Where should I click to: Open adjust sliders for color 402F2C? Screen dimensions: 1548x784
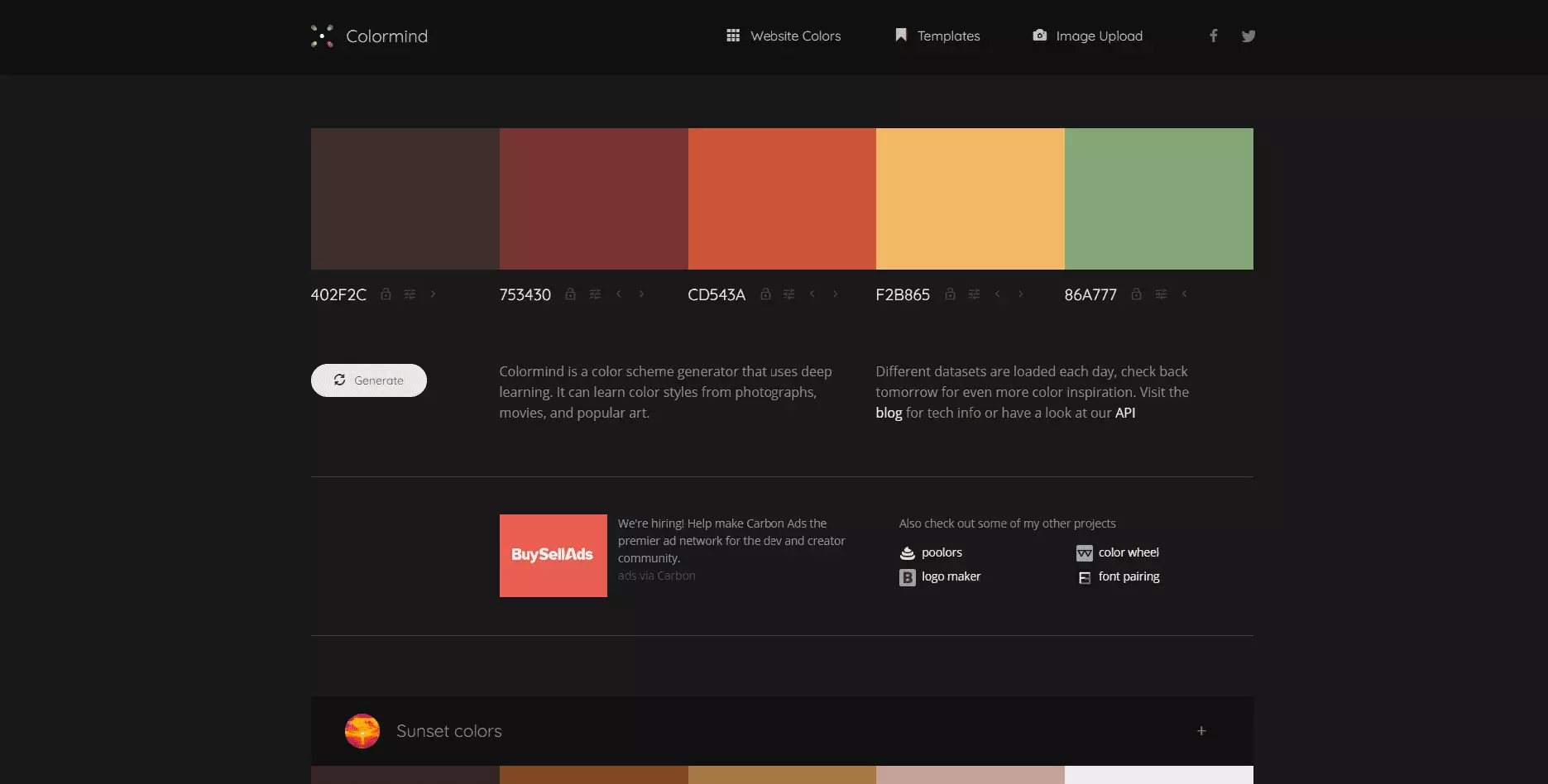[410, 294]
